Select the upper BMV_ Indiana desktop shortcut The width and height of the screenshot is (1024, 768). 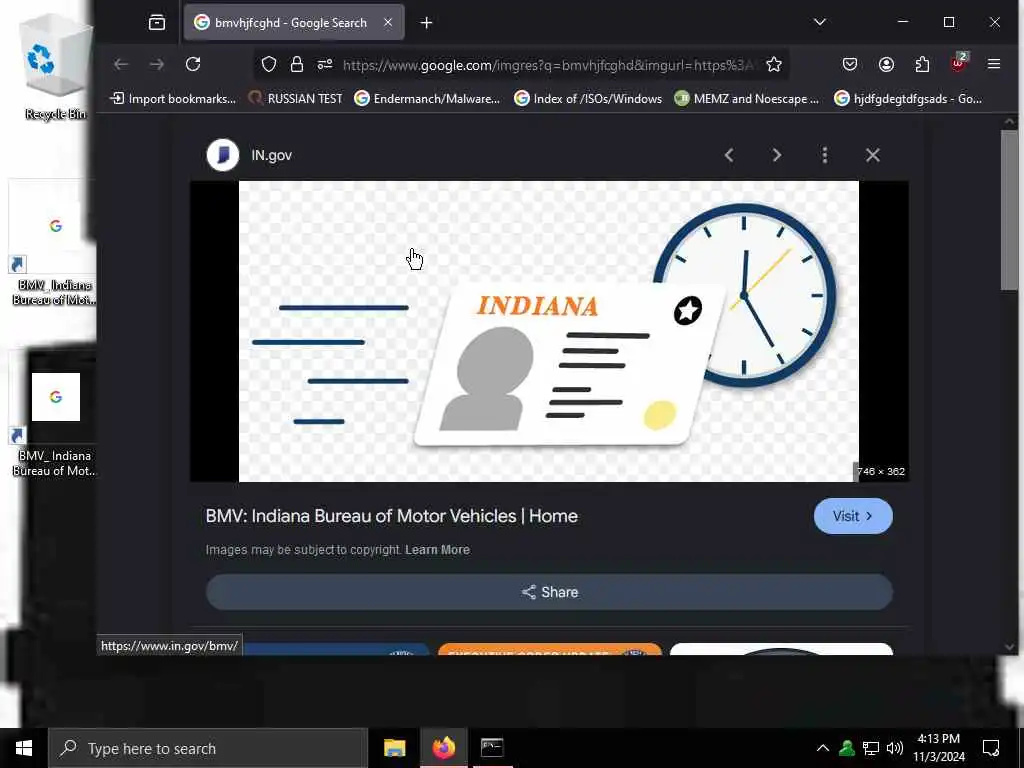click(x=54, y=243)
